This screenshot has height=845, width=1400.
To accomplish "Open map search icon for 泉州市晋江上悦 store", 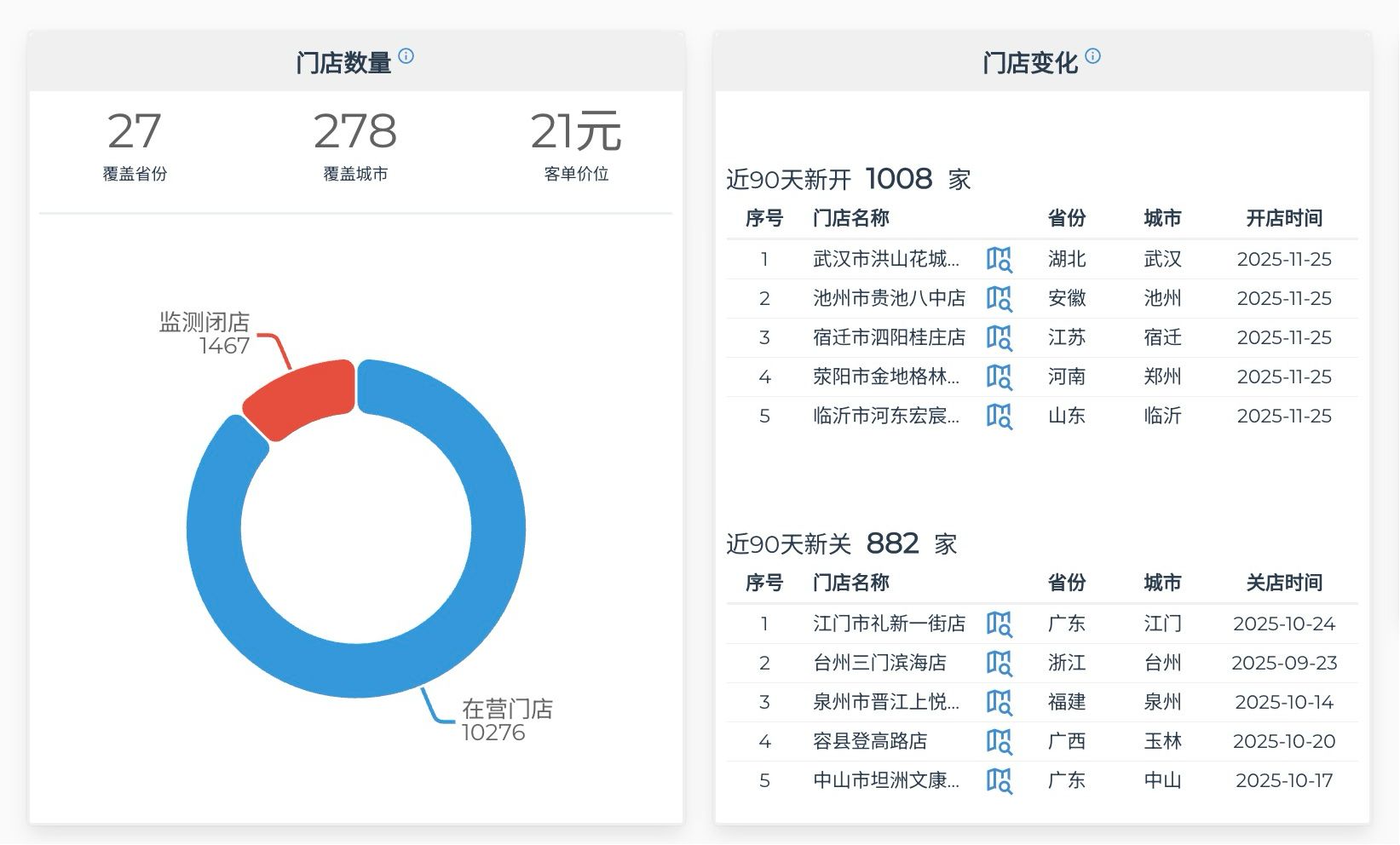I will point(999,703).
